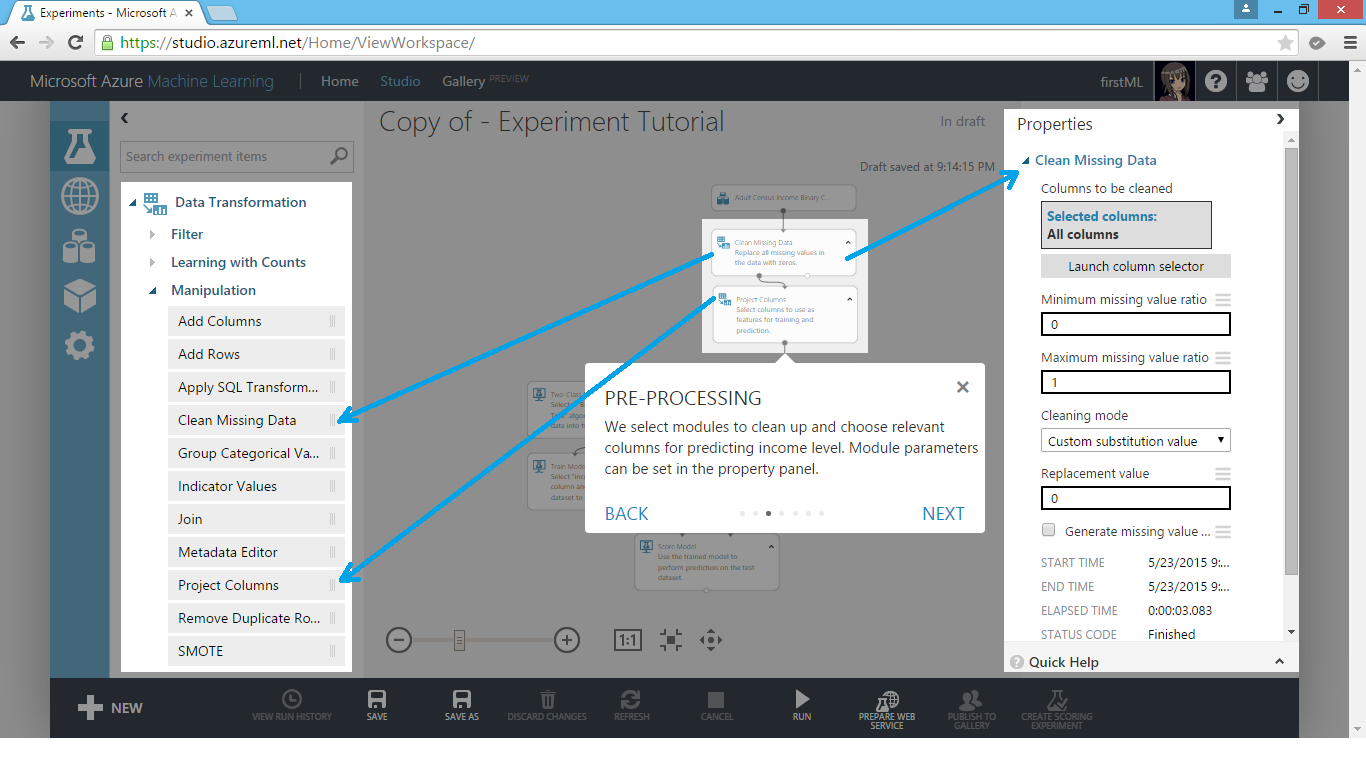
Task: Select the Indicator Values module
Action: point(256,486)
